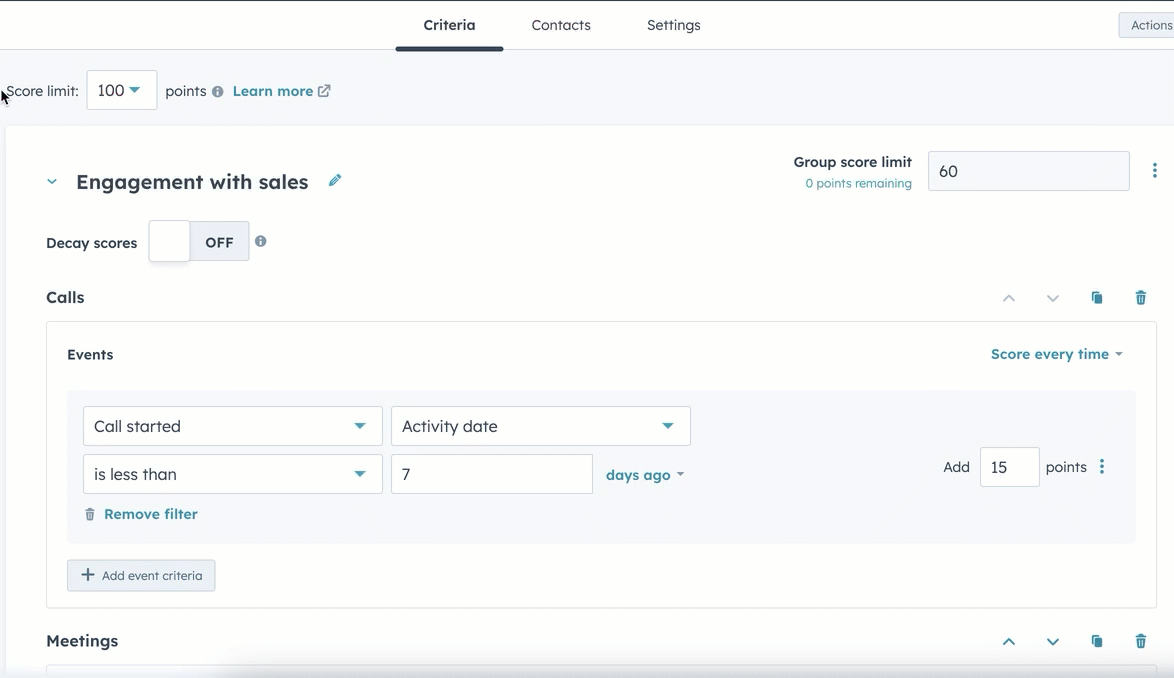Move the Calls section up
The image size is (1174, 678).
click(1008, 297)
